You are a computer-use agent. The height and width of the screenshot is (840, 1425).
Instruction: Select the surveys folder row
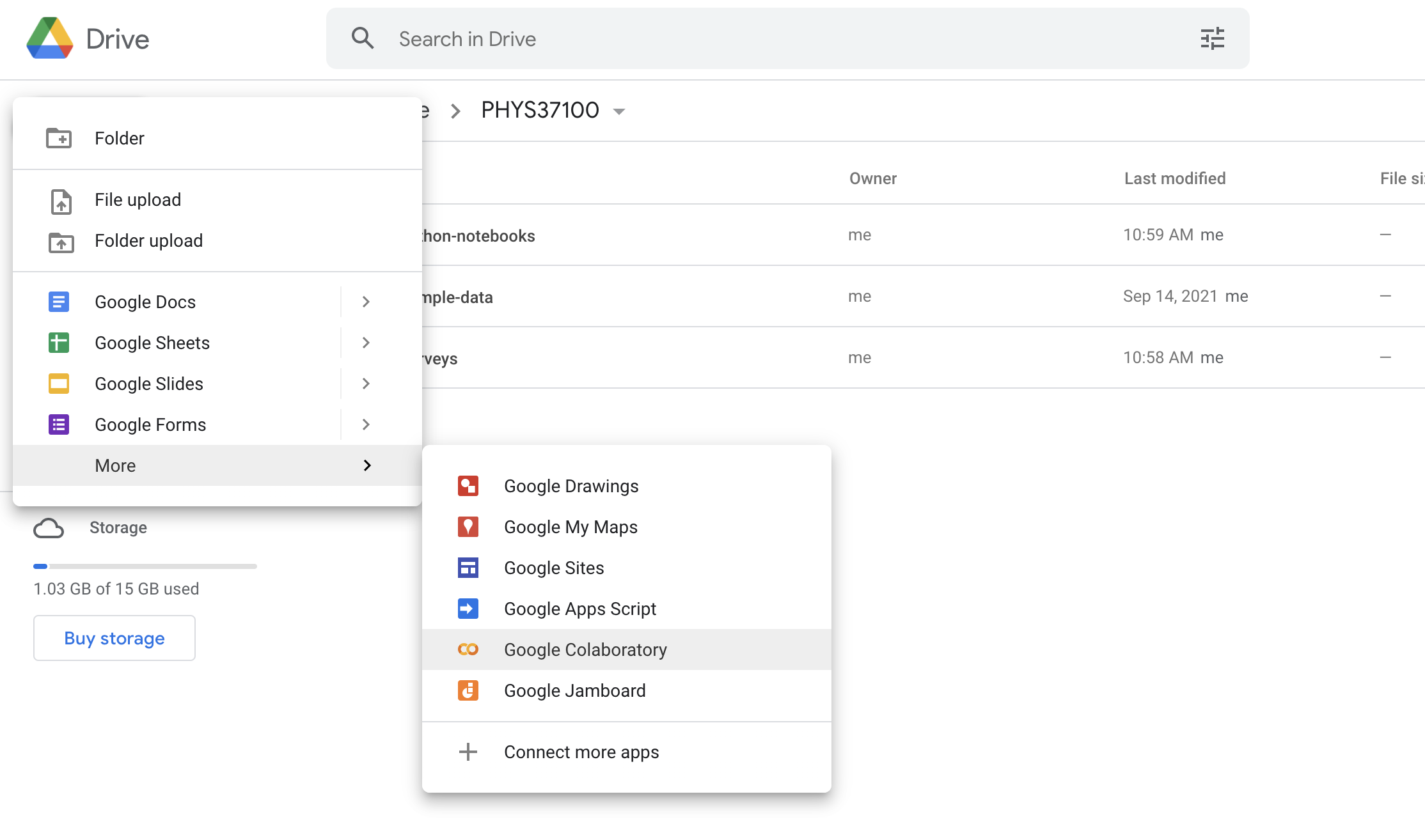[924, 358]
